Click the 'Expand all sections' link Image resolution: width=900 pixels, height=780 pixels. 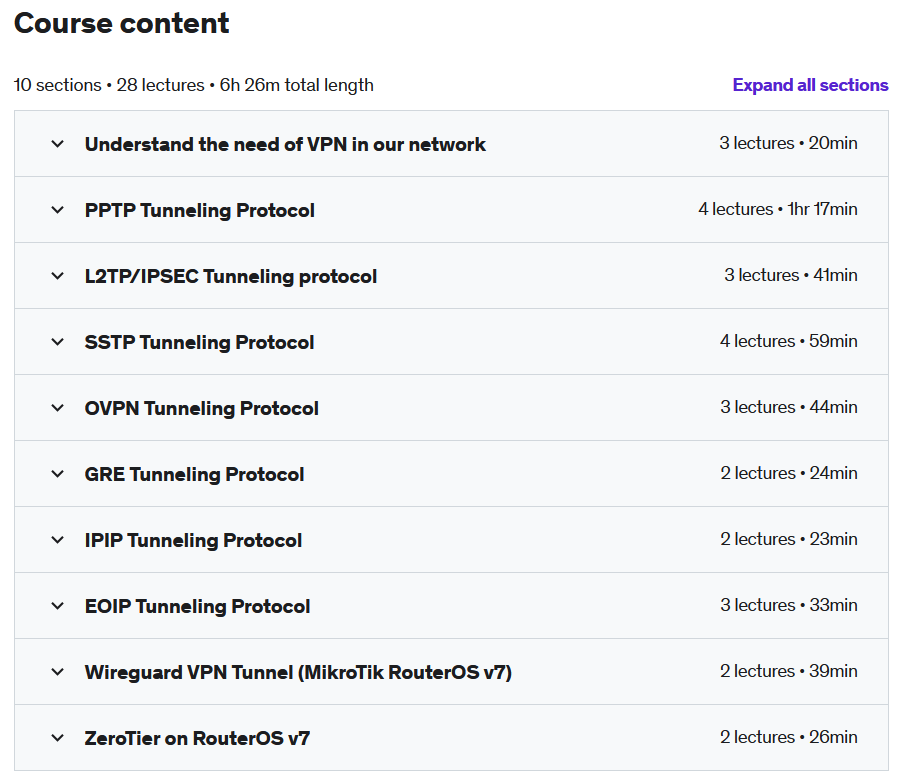pyautogui.click(x=810, y=85)
